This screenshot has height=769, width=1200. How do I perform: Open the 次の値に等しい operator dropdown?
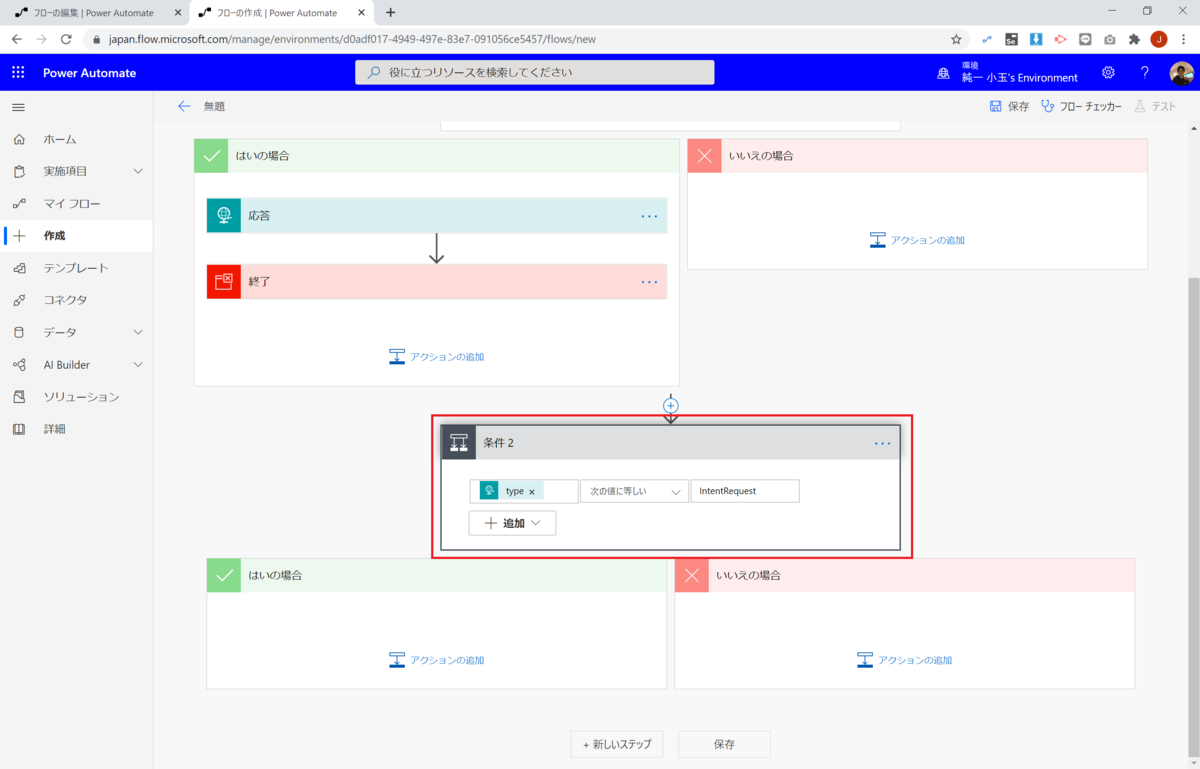point(634,491)
